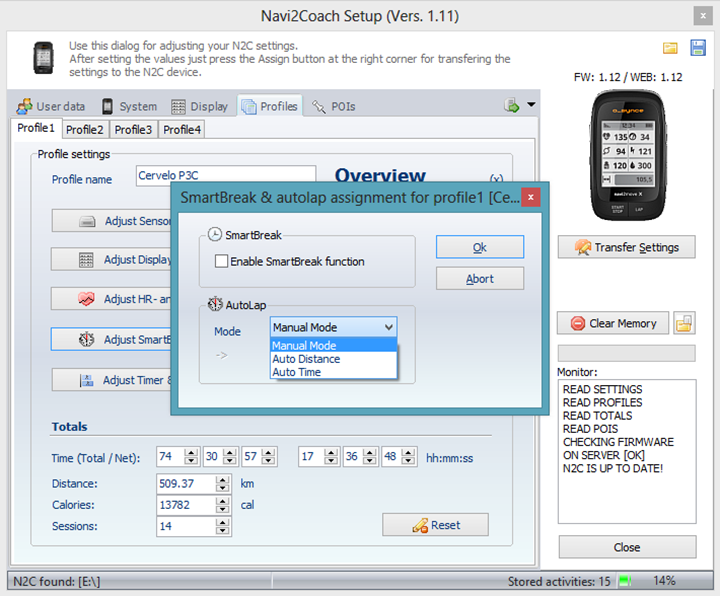720x596 pixels.
Task: Choose Auto Distance from the list
Action: [x=334, y=359]
